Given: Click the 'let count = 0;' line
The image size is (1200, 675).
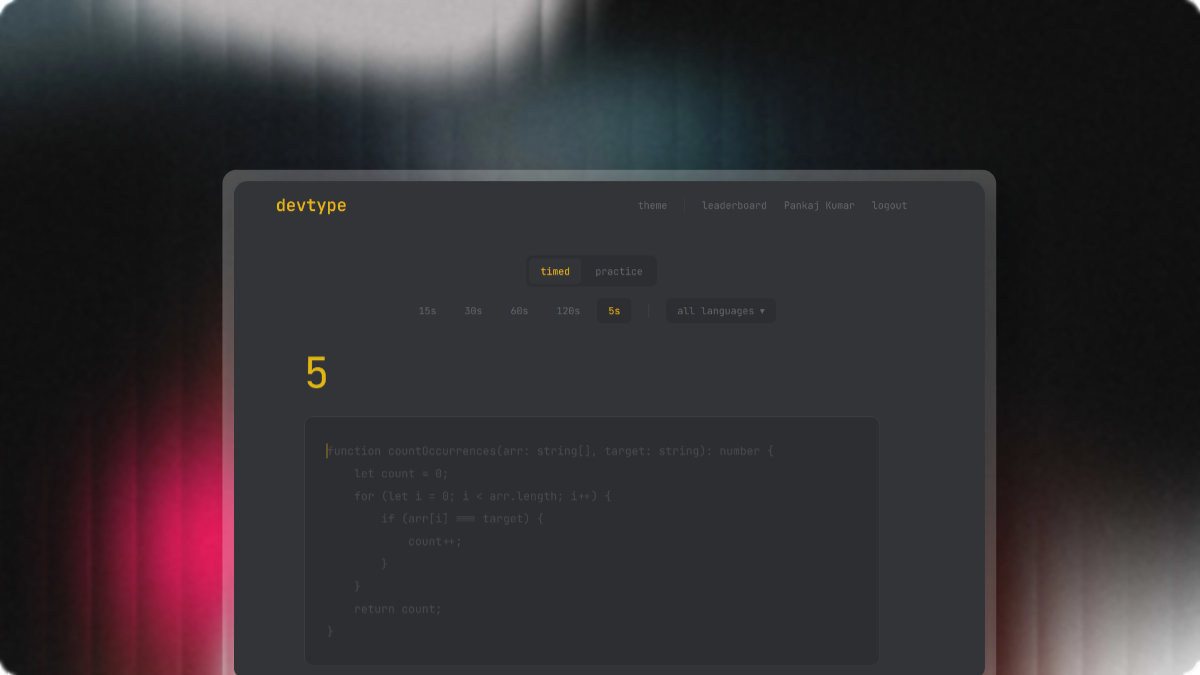Looking at the screenshot, I should point(401,474).
